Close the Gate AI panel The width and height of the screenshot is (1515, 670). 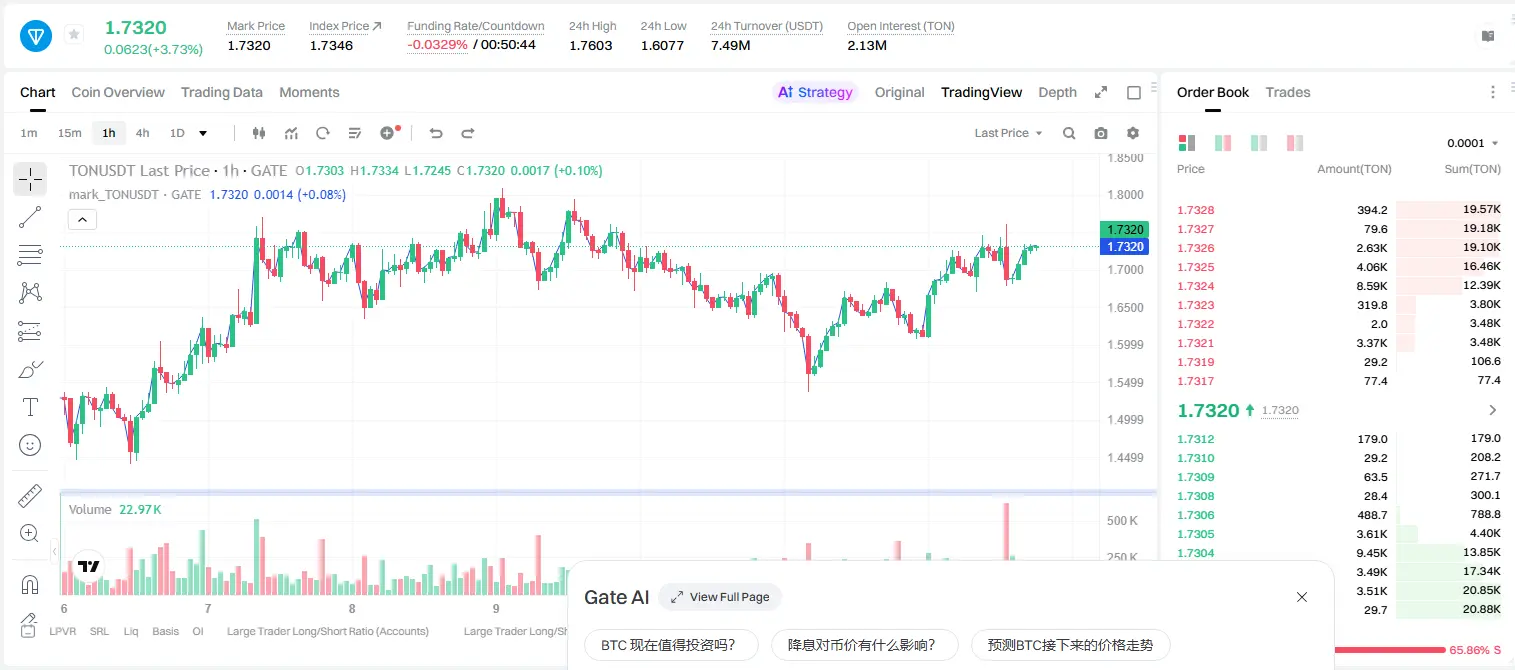pos(1301,597)
